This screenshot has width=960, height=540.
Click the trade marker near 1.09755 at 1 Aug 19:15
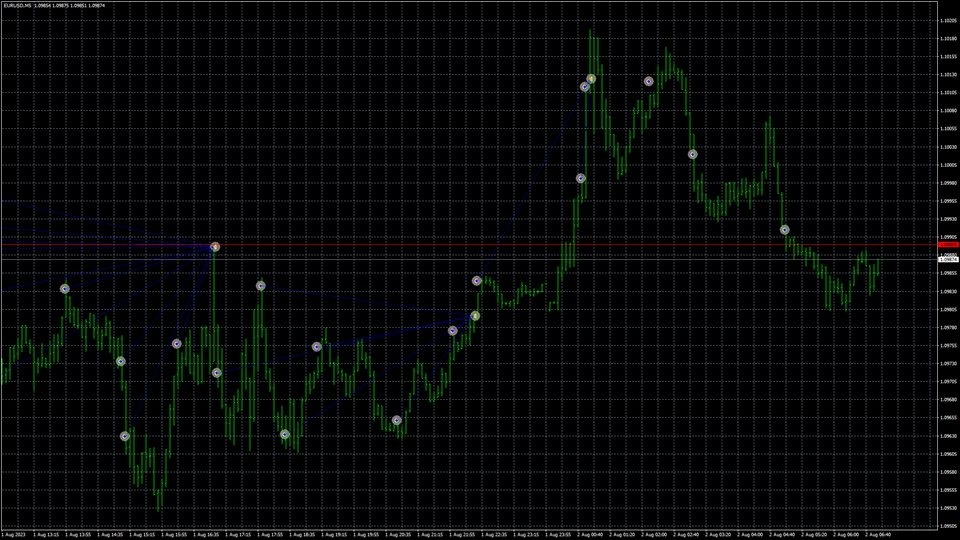click(317, 347)
